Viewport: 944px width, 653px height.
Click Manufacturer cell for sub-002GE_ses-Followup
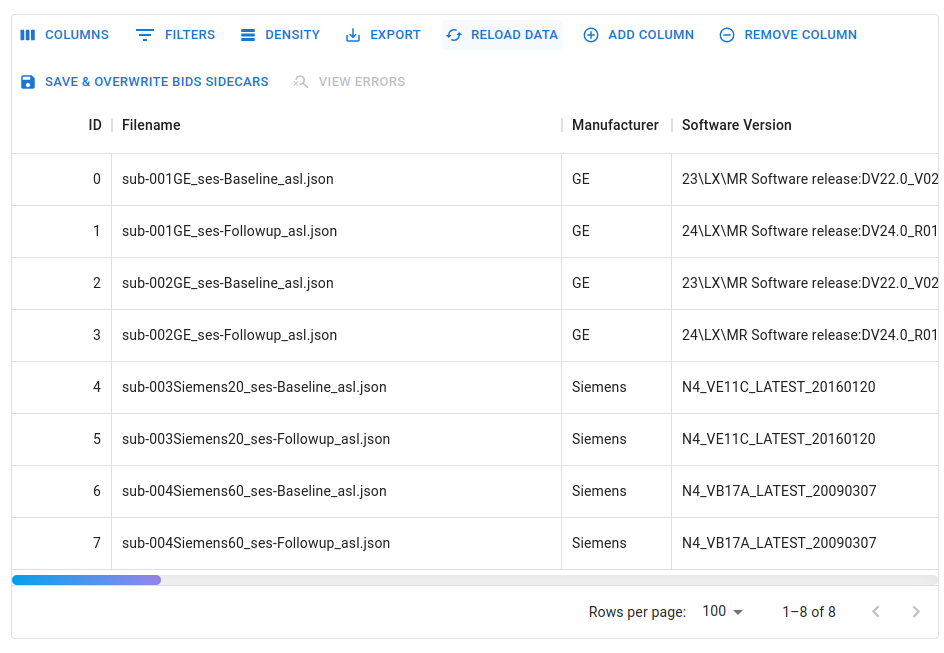tap(616, 335)
